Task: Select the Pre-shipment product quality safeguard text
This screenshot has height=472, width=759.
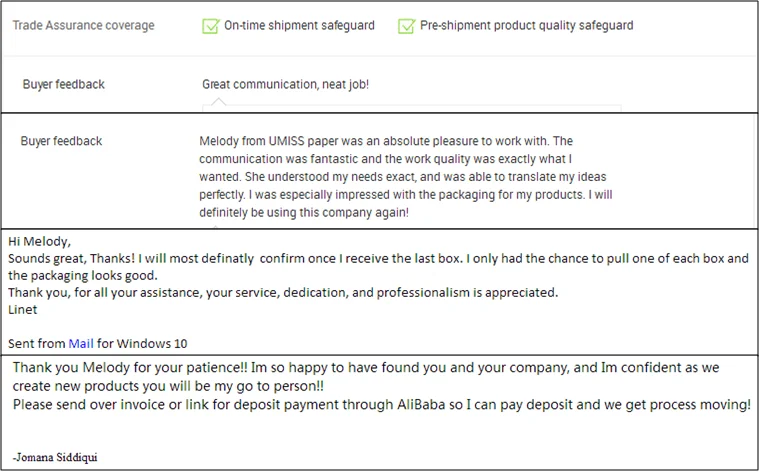Action: pos(527,26)
